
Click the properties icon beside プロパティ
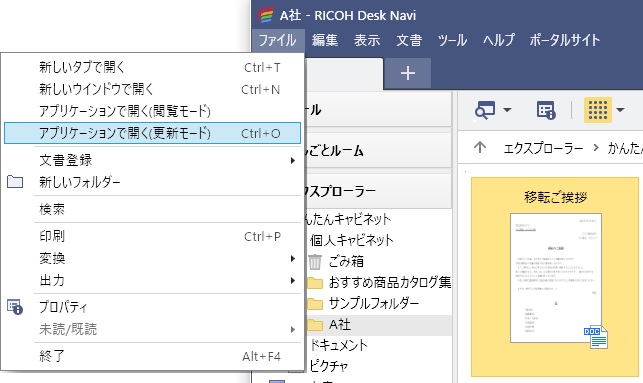point(15,307)
